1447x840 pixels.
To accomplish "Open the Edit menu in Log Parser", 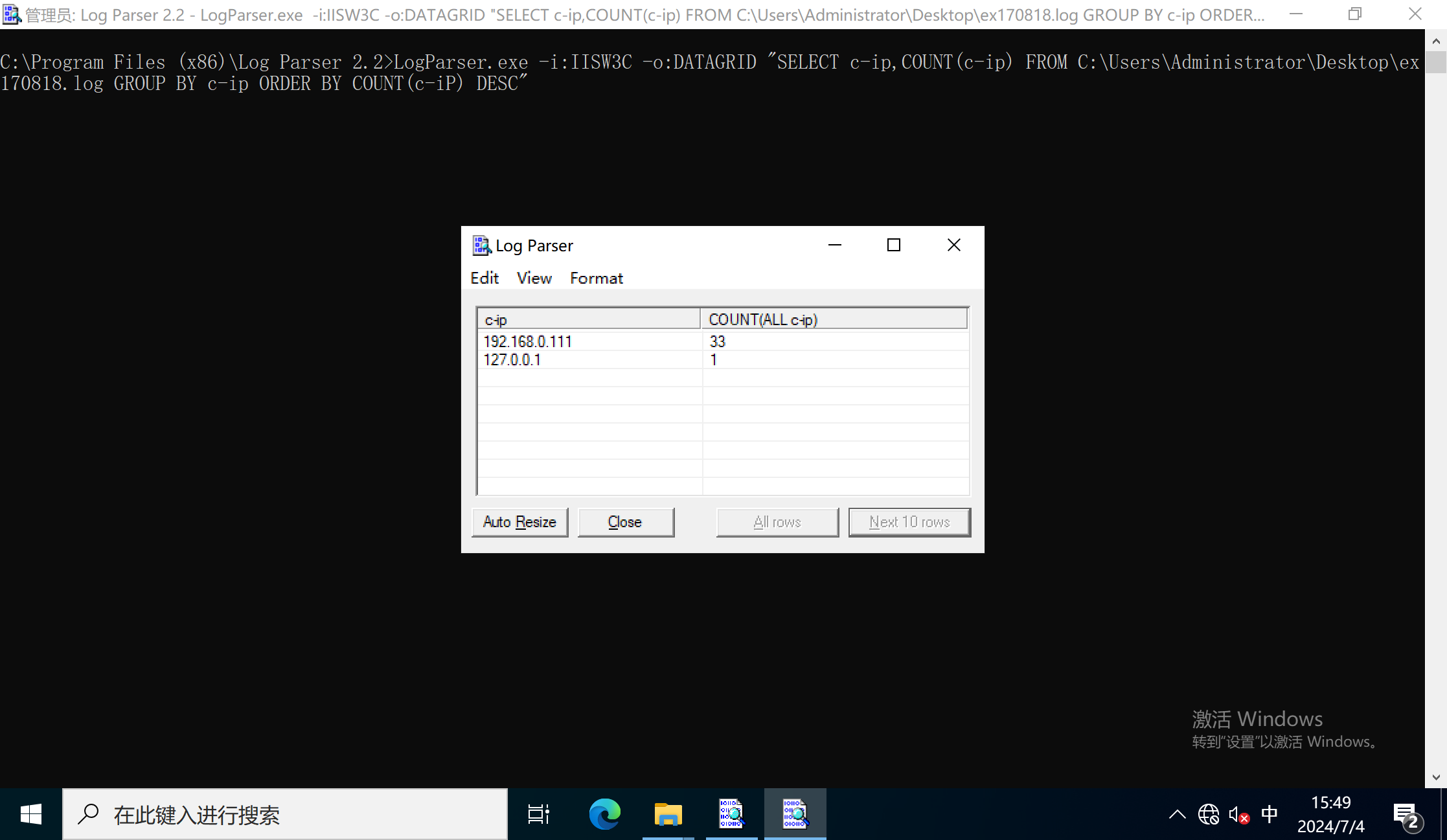I will pyautogui.click(x=484, y=278).
